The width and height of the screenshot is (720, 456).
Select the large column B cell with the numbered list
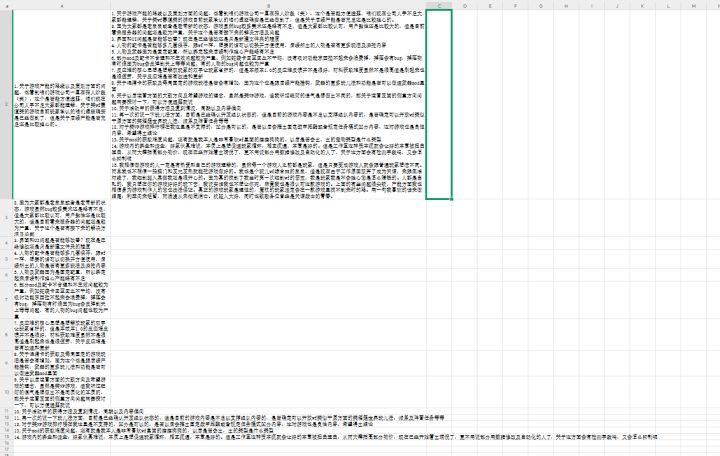coord(268,104)
